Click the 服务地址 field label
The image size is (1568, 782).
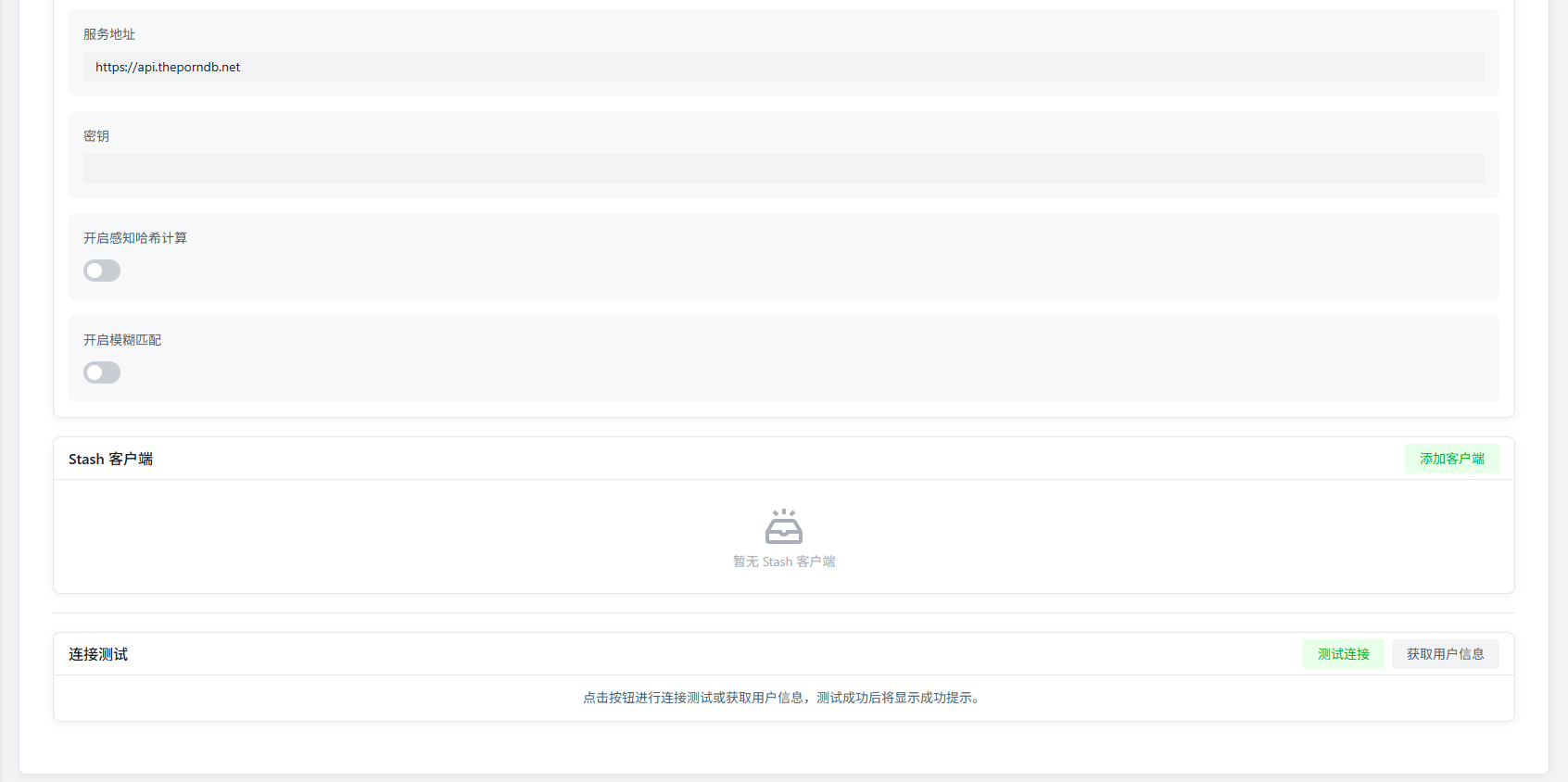coord(109,34)
